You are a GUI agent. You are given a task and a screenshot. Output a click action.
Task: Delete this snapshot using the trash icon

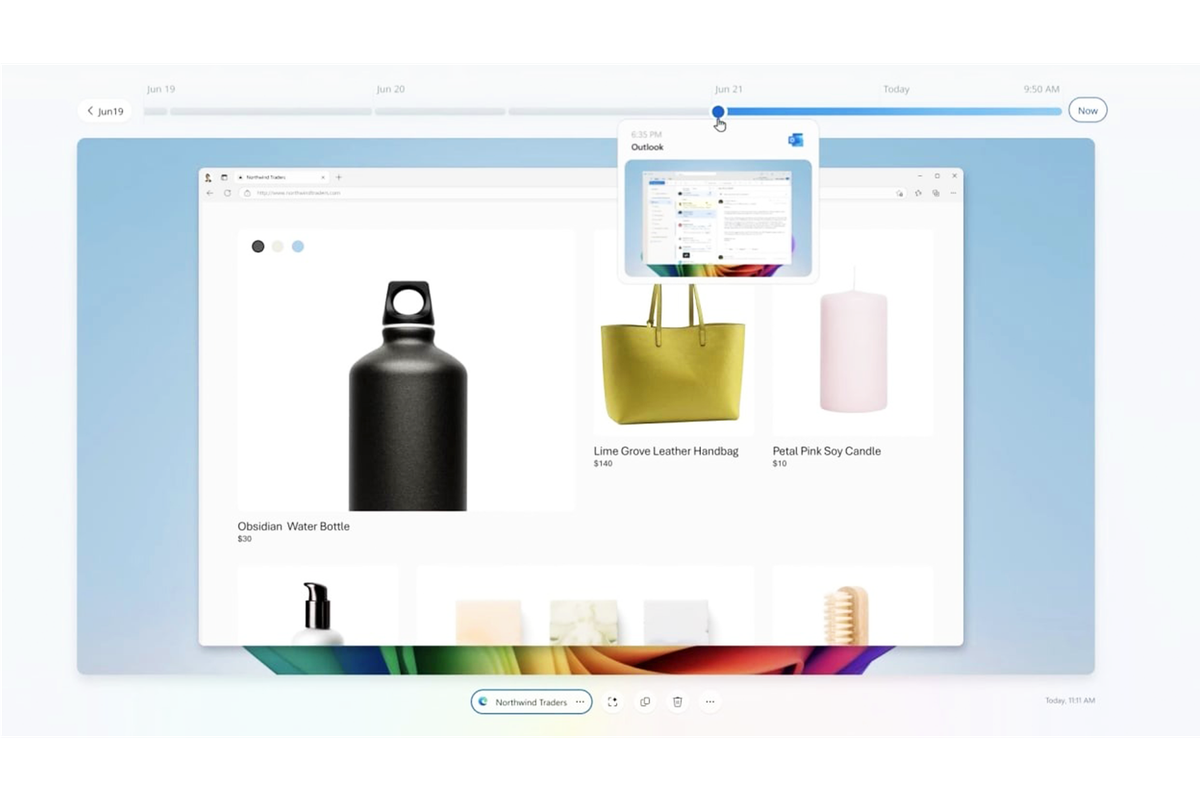677,701
